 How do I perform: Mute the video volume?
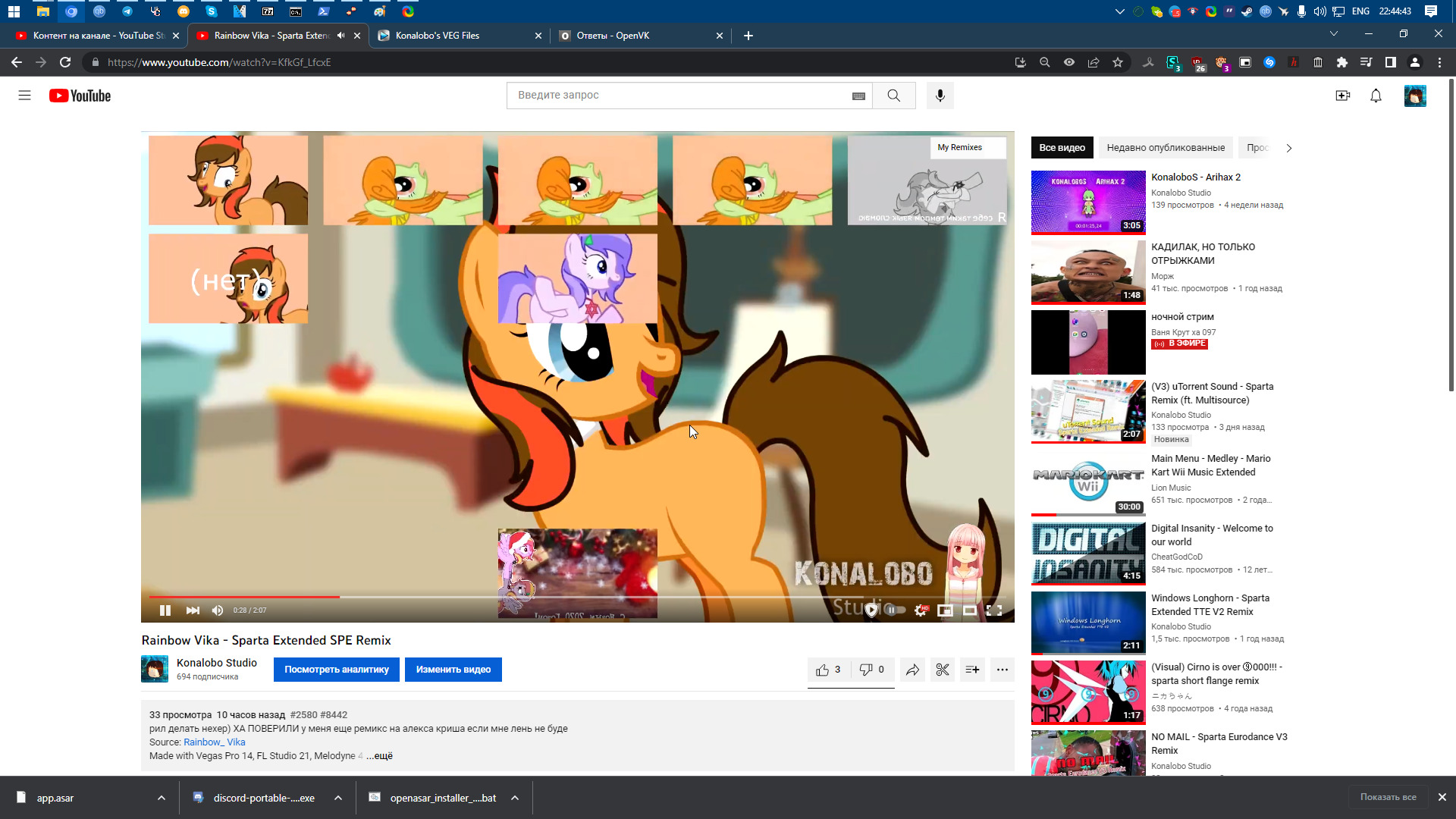click(218, 610)
